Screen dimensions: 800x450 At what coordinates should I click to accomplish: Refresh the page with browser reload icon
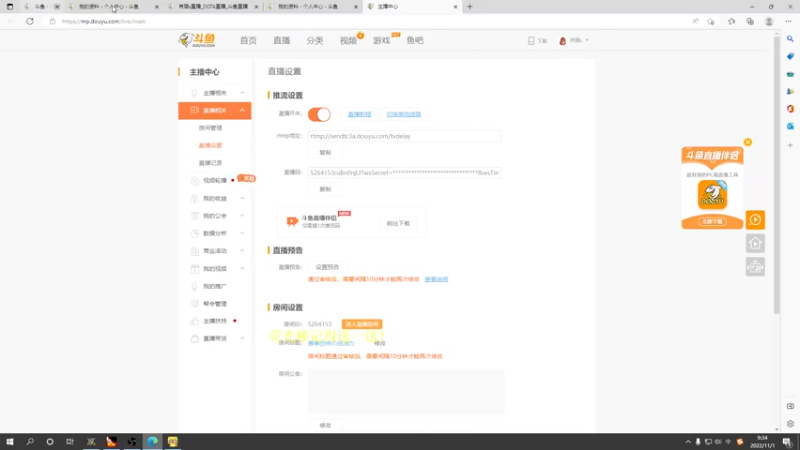point(30,21)
